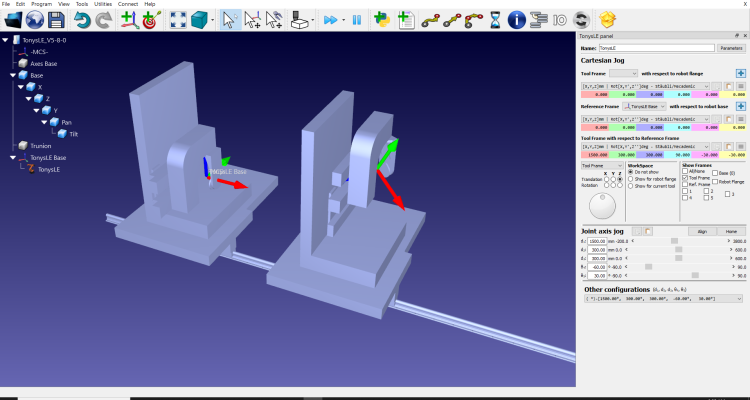
Task: Open the isometric view dropdown arrow
Action: pyautogui.click(x=213, y=20)
